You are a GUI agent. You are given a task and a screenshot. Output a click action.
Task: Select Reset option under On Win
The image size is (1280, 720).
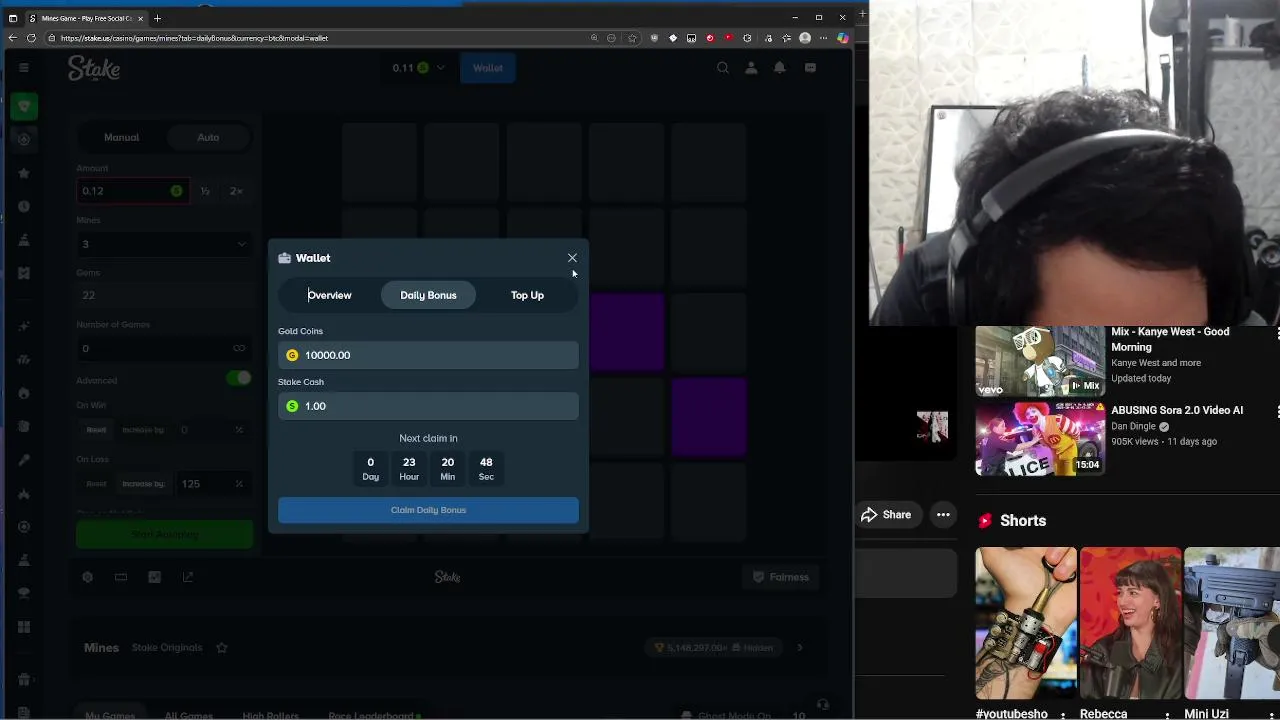tap(96, 430)
